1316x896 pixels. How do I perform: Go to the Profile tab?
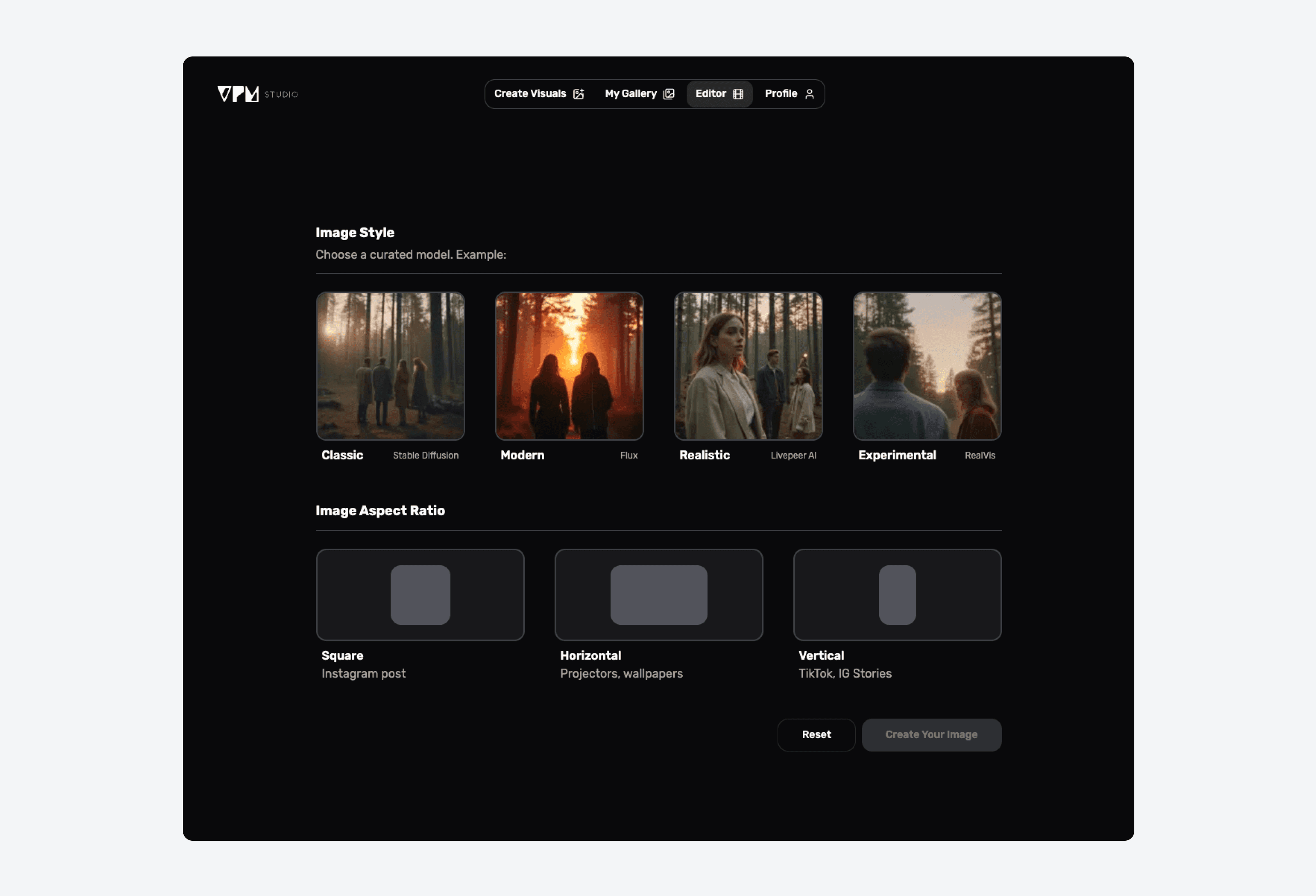point(781,94)
